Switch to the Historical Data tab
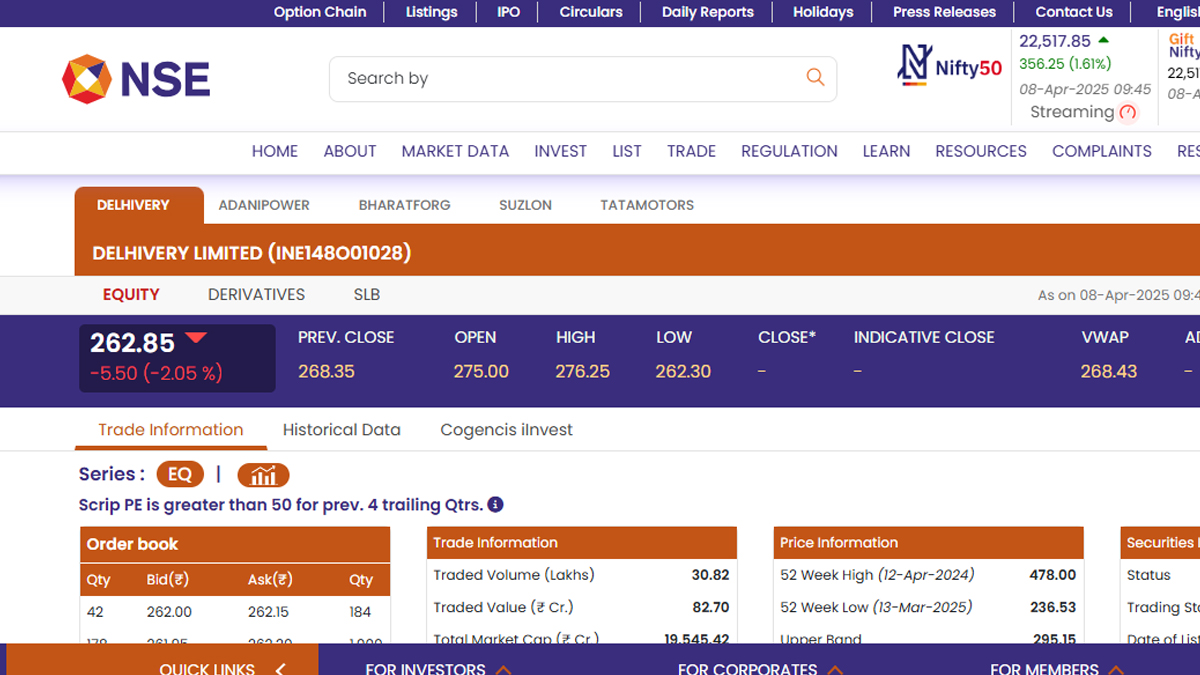 tap(341, 430)
